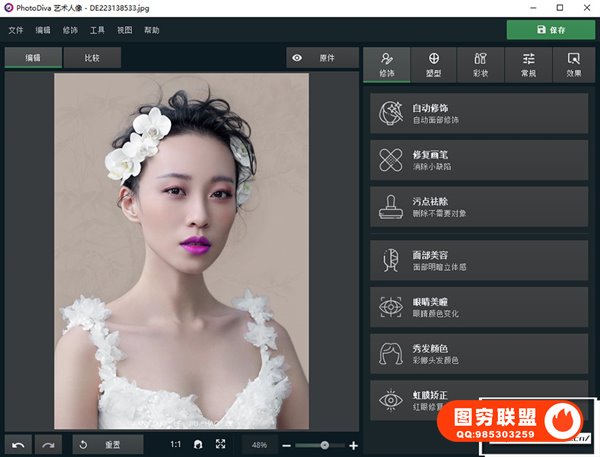The width and height of the screenshot is (600, 457).
Task: Click the redo arrow icon
Action: pos(47,444)
